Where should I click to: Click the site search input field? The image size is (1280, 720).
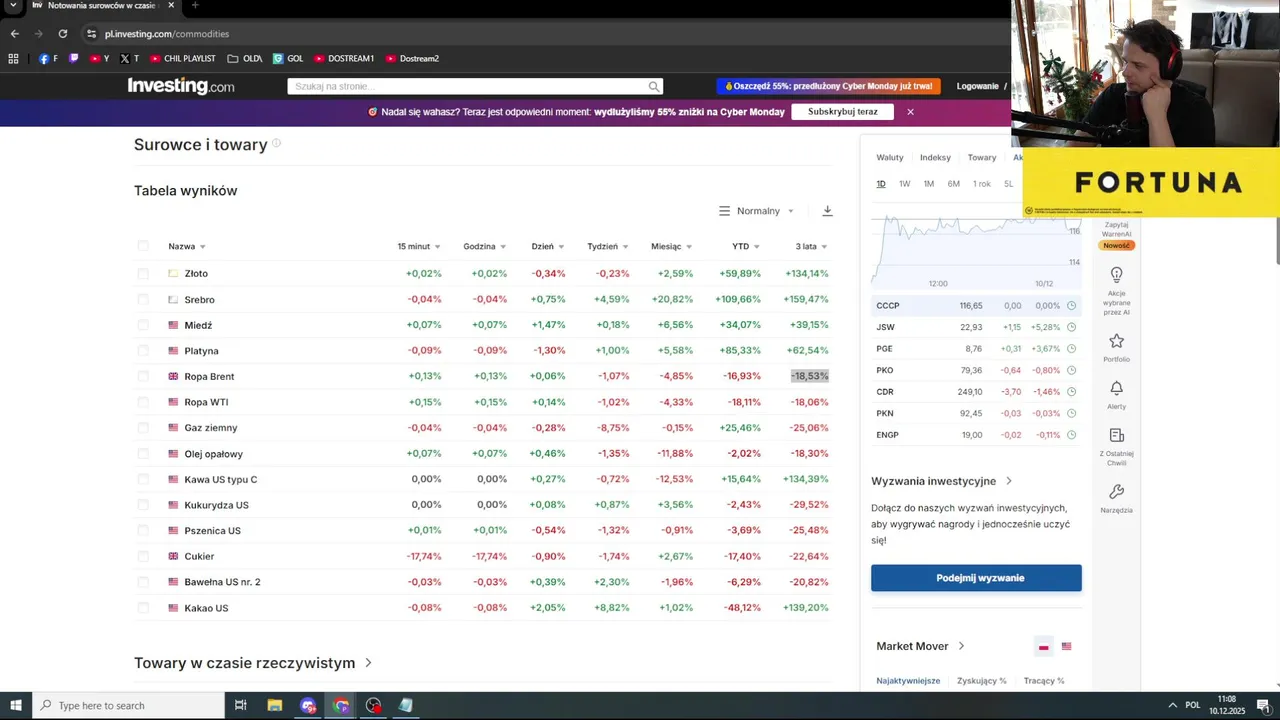pyautogui.click(x=467, y=86)
